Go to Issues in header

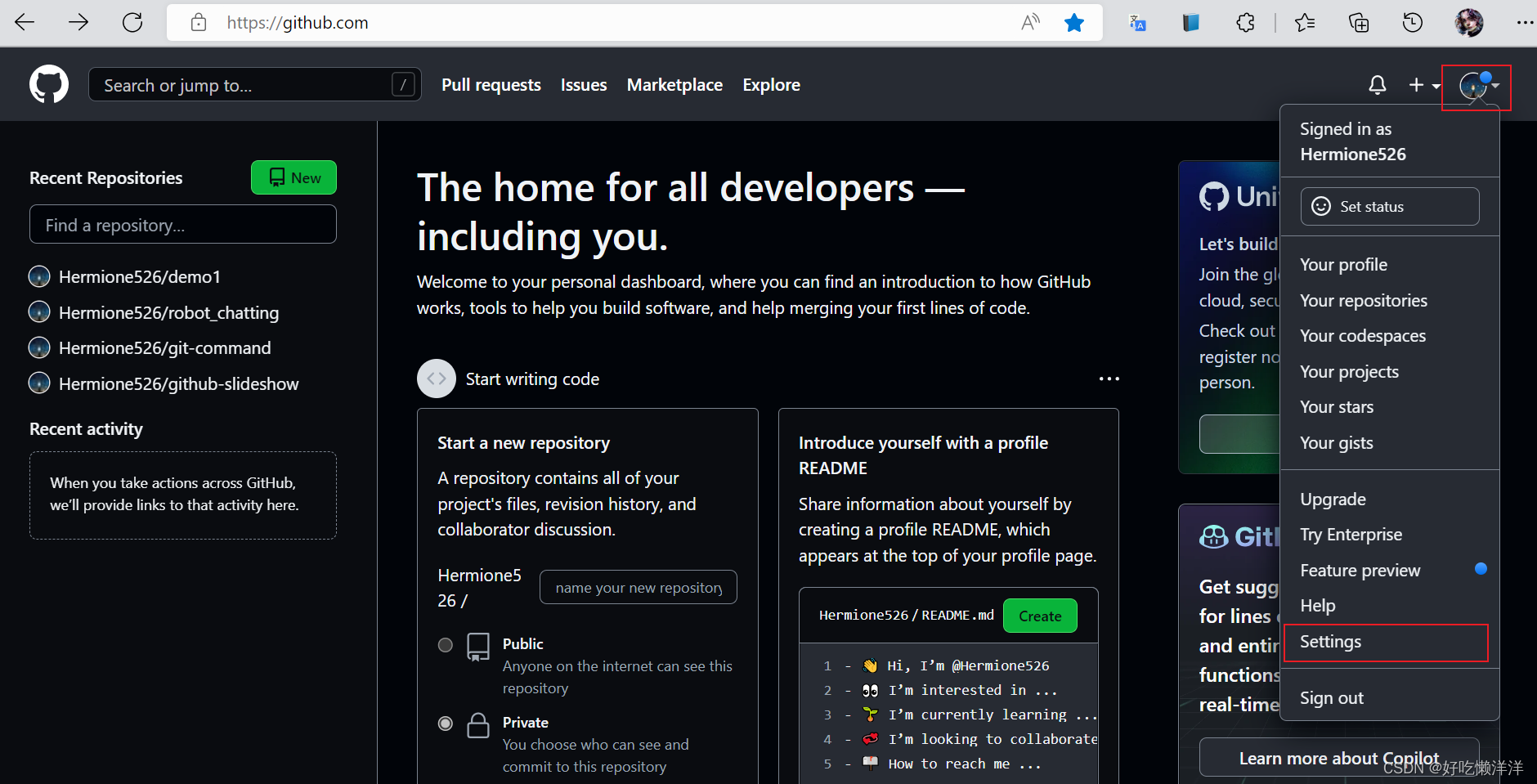pyautogui.click(x=584, y=85)
